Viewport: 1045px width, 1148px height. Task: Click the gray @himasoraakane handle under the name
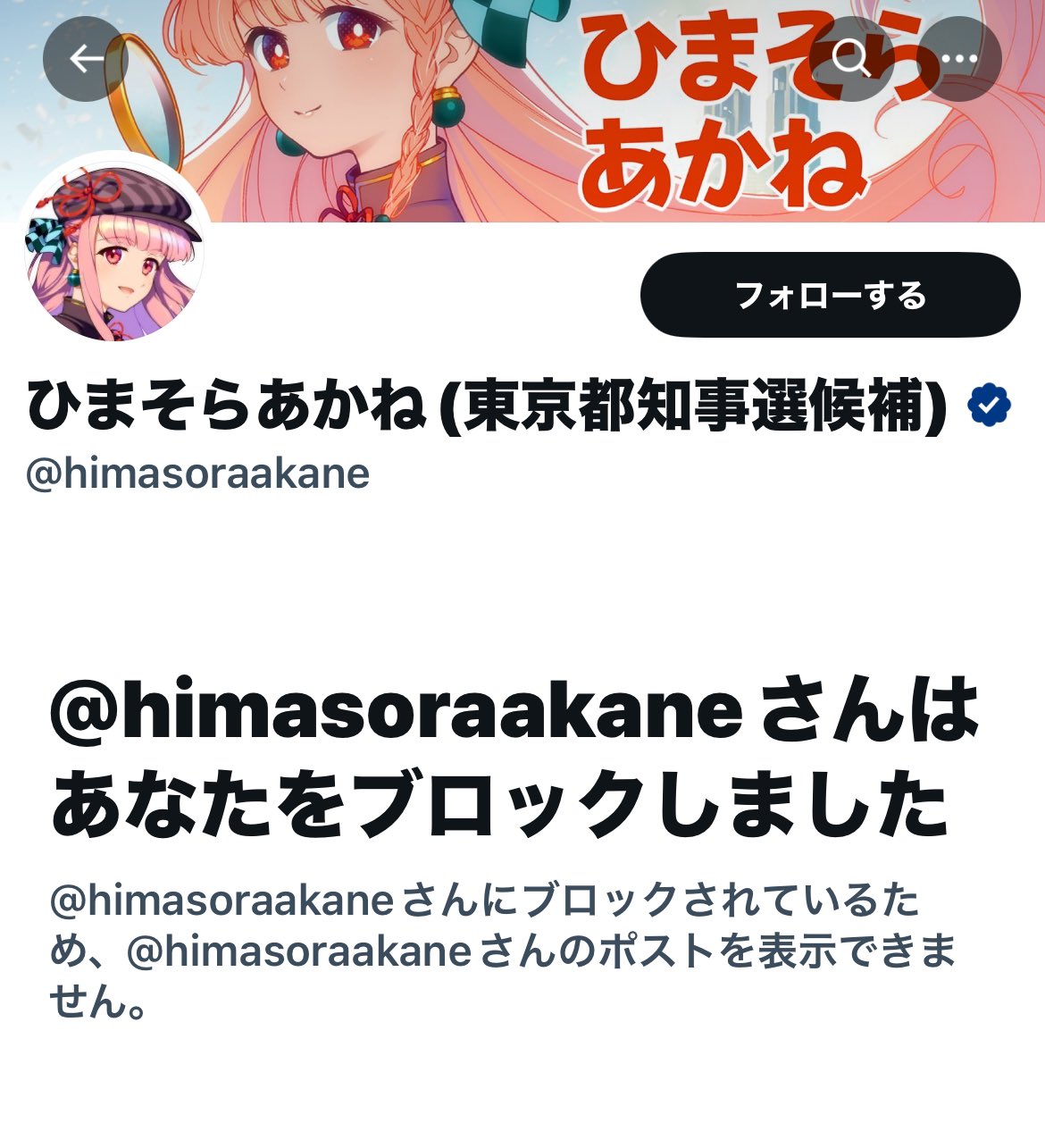coord(197,473)
